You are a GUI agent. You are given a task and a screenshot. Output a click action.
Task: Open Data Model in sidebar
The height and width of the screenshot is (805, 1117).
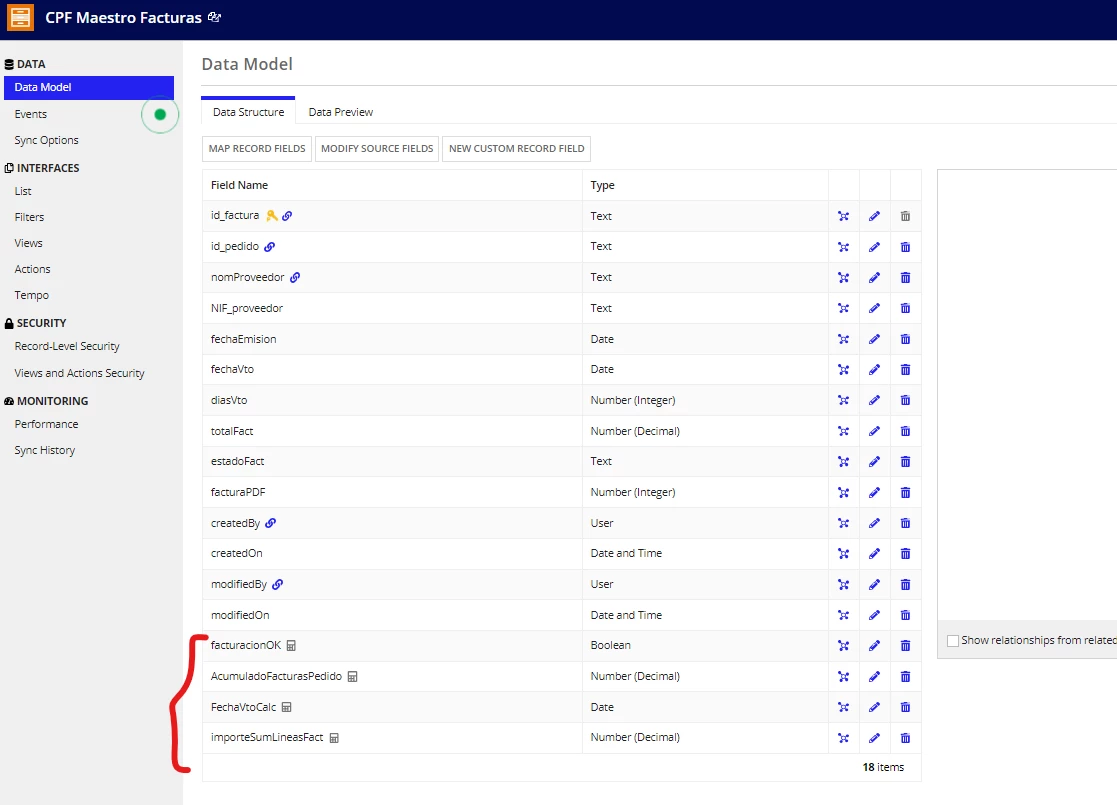[x=89, y=87]
